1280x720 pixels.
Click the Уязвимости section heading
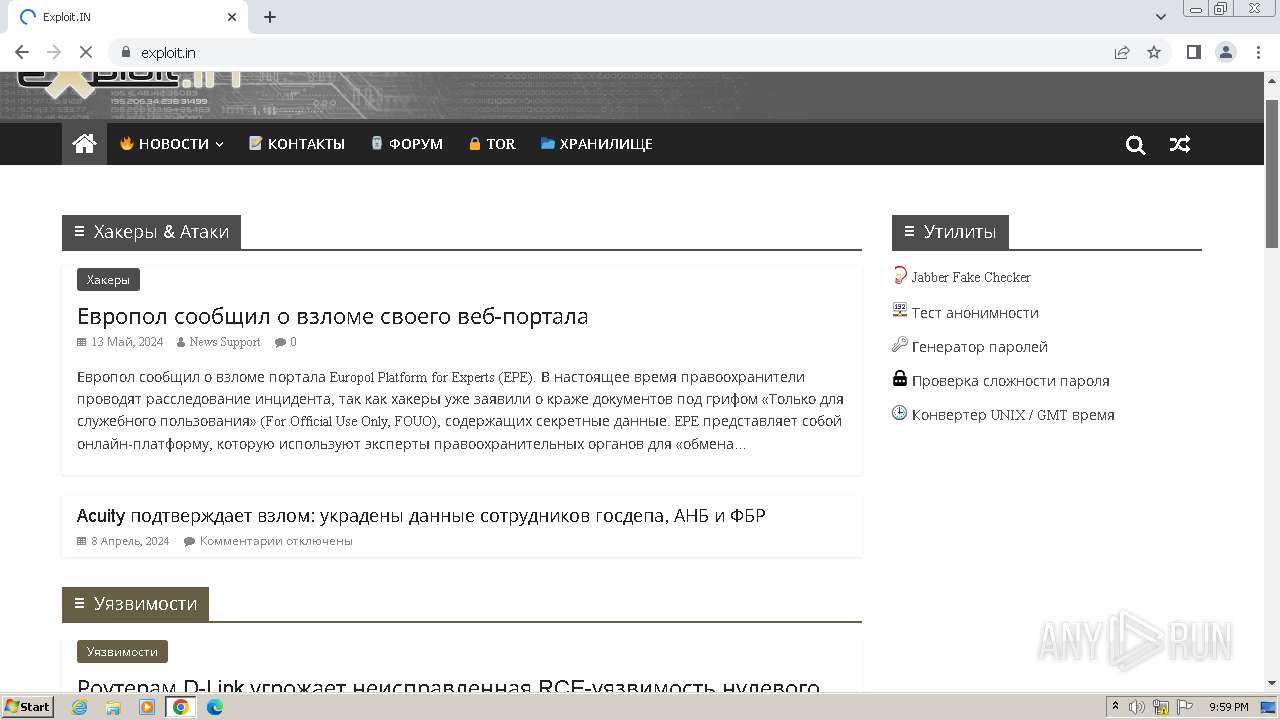135,604
